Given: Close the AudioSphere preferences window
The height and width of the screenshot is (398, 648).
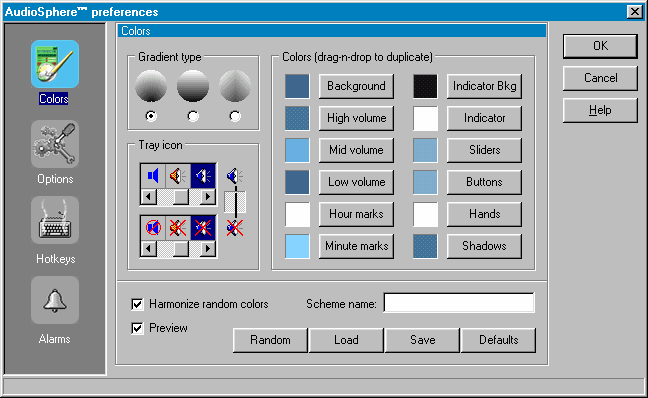Looking at the screenshot, I should point(634,12).
